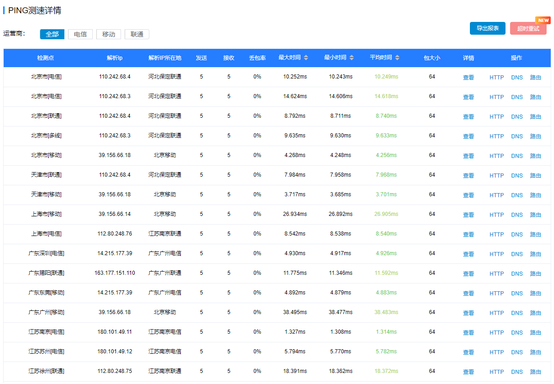Select IP cell 180.101.49.12
The height and width of the screenshot is (384, 554).
(115, 351)
